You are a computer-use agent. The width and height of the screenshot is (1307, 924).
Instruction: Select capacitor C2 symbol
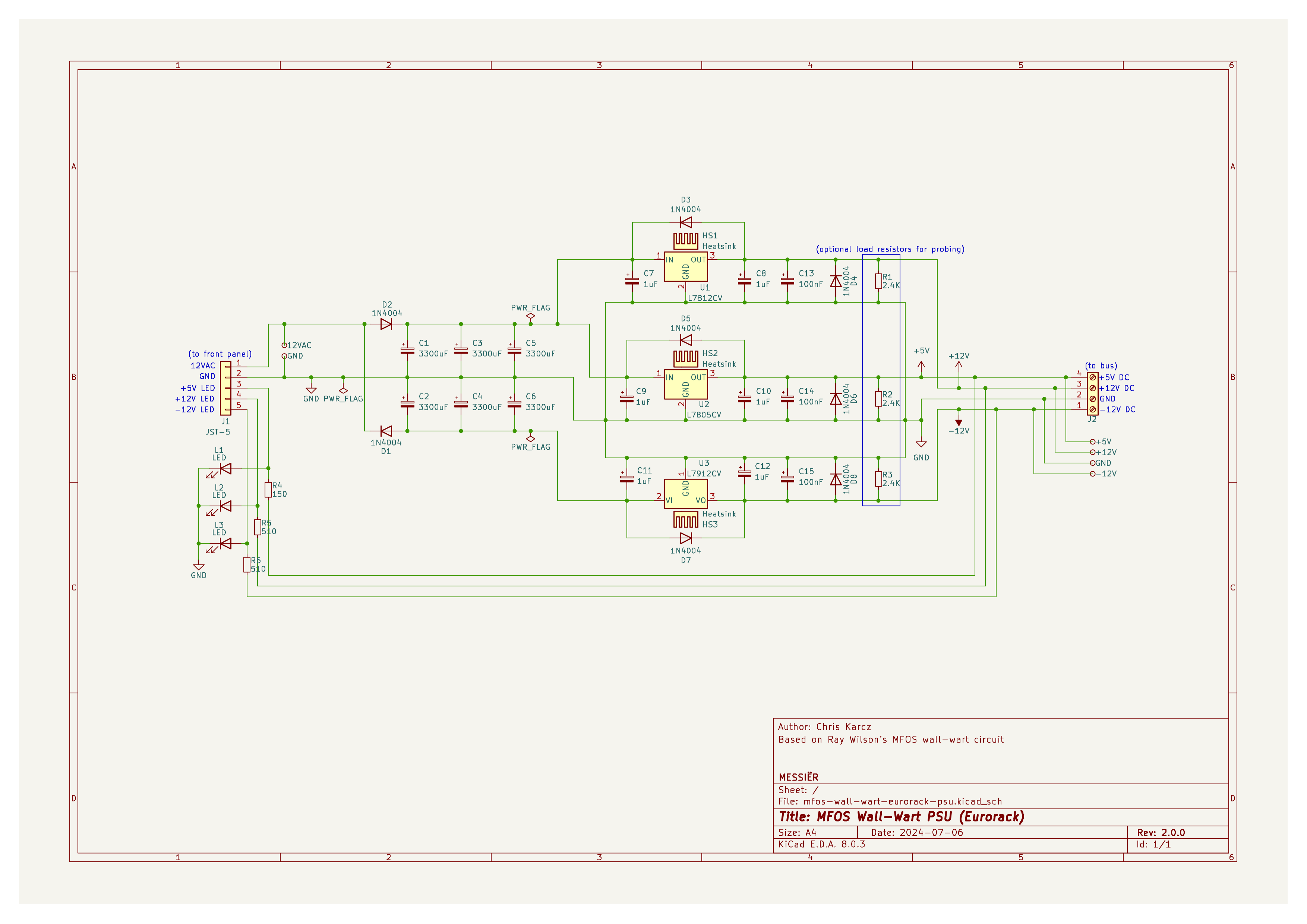407,404
